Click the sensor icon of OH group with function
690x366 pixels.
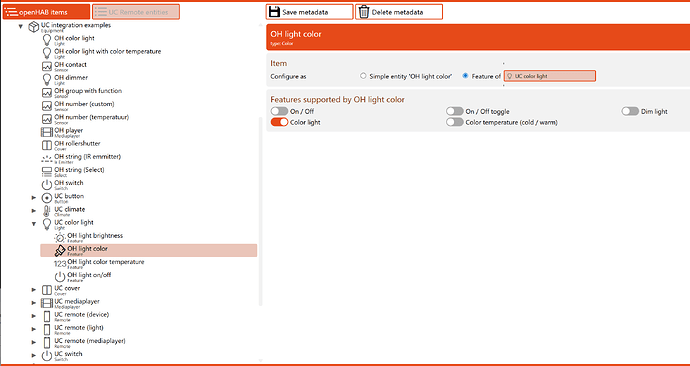47,93
